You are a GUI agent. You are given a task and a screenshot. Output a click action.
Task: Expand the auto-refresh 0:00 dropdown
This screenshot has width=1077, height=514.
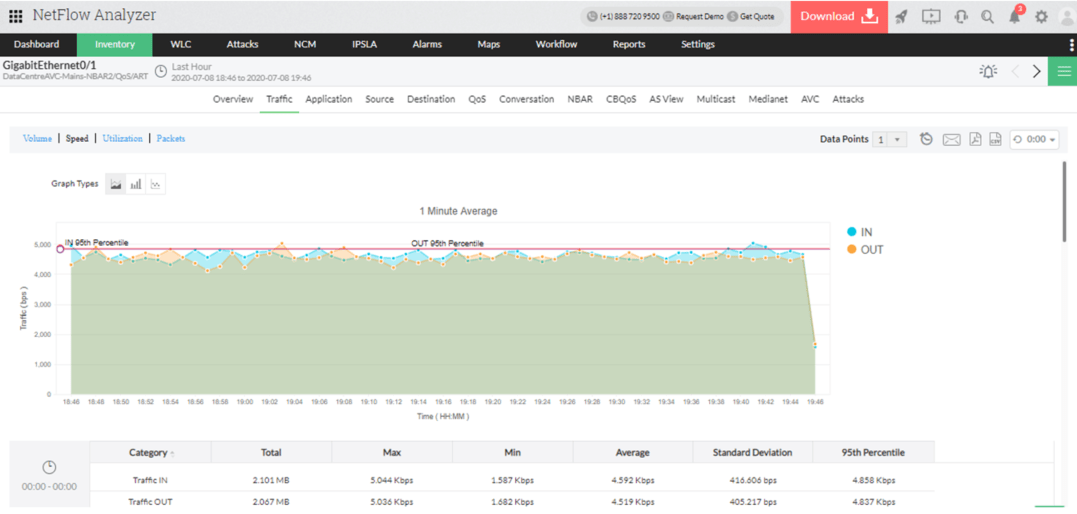(x=1034, y=139)
